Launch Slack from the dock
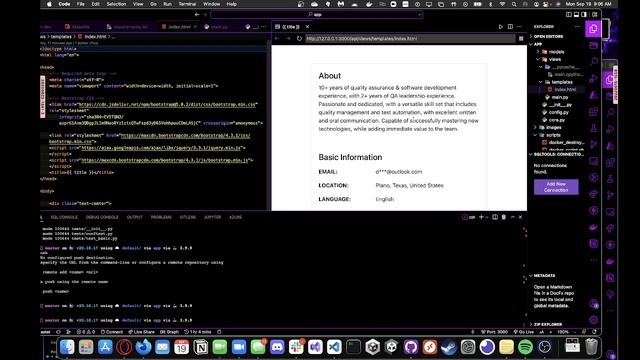The width and height of the screenshot is (640, 360). [x=296, y=347]
